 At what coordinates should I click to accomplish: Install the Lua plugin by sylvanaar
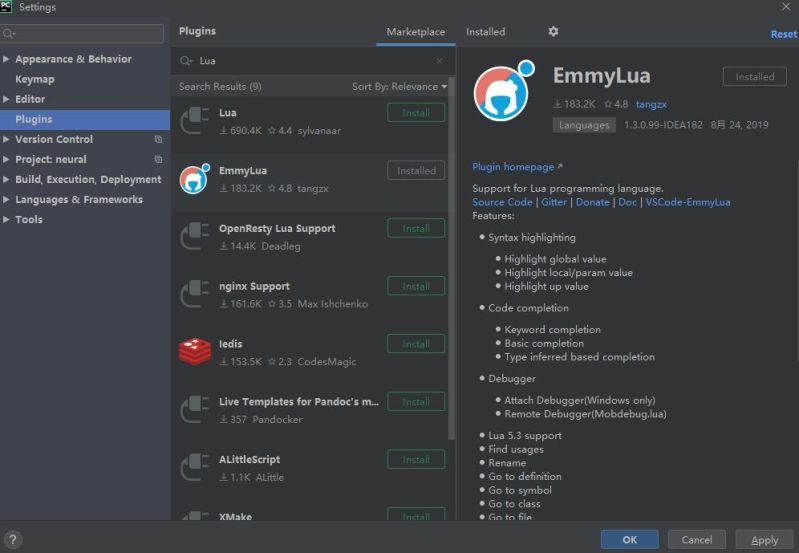(416, 113)
